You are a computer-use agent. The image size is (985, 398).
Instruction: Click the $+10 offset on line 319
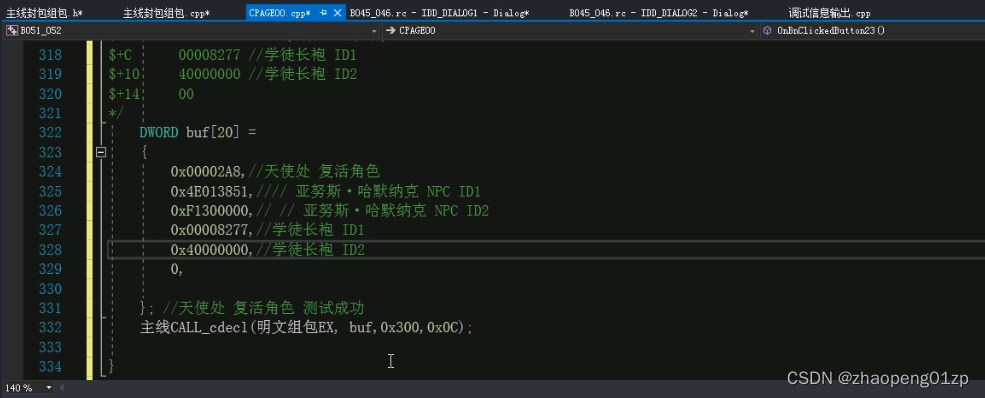point(124,75)
